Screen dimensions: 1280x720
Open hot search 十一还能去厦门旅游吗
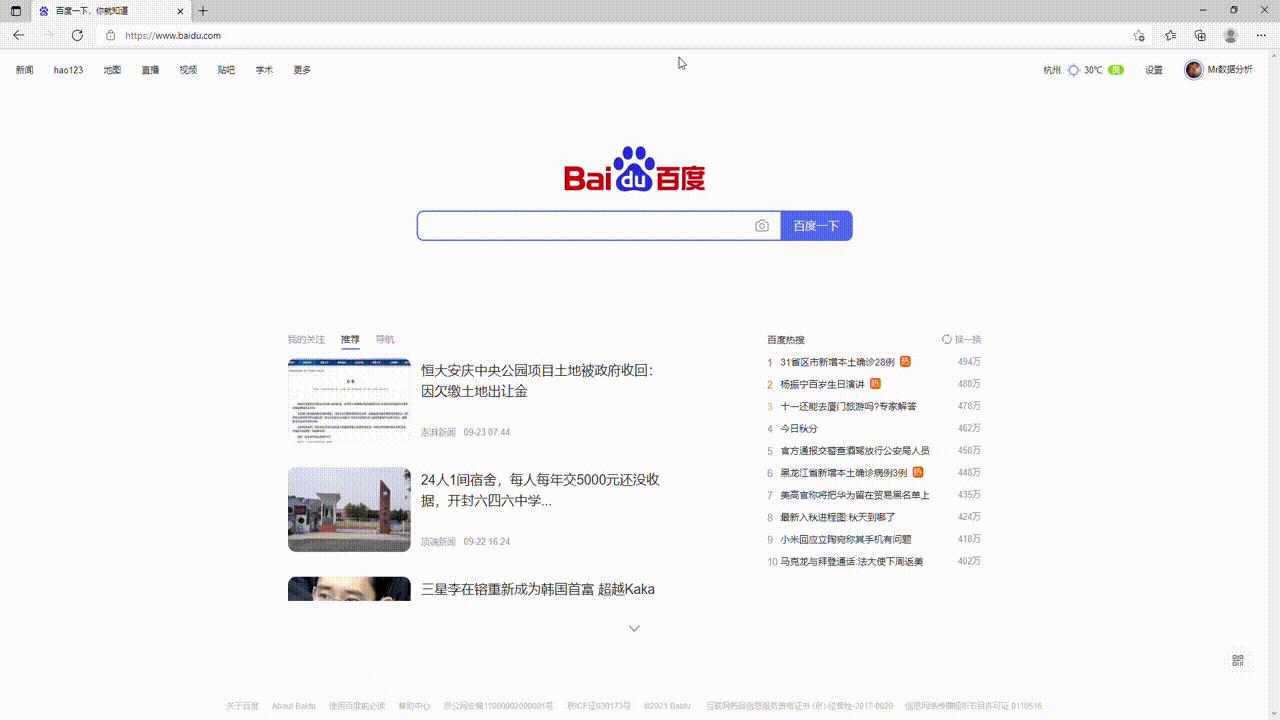(848, 406)
